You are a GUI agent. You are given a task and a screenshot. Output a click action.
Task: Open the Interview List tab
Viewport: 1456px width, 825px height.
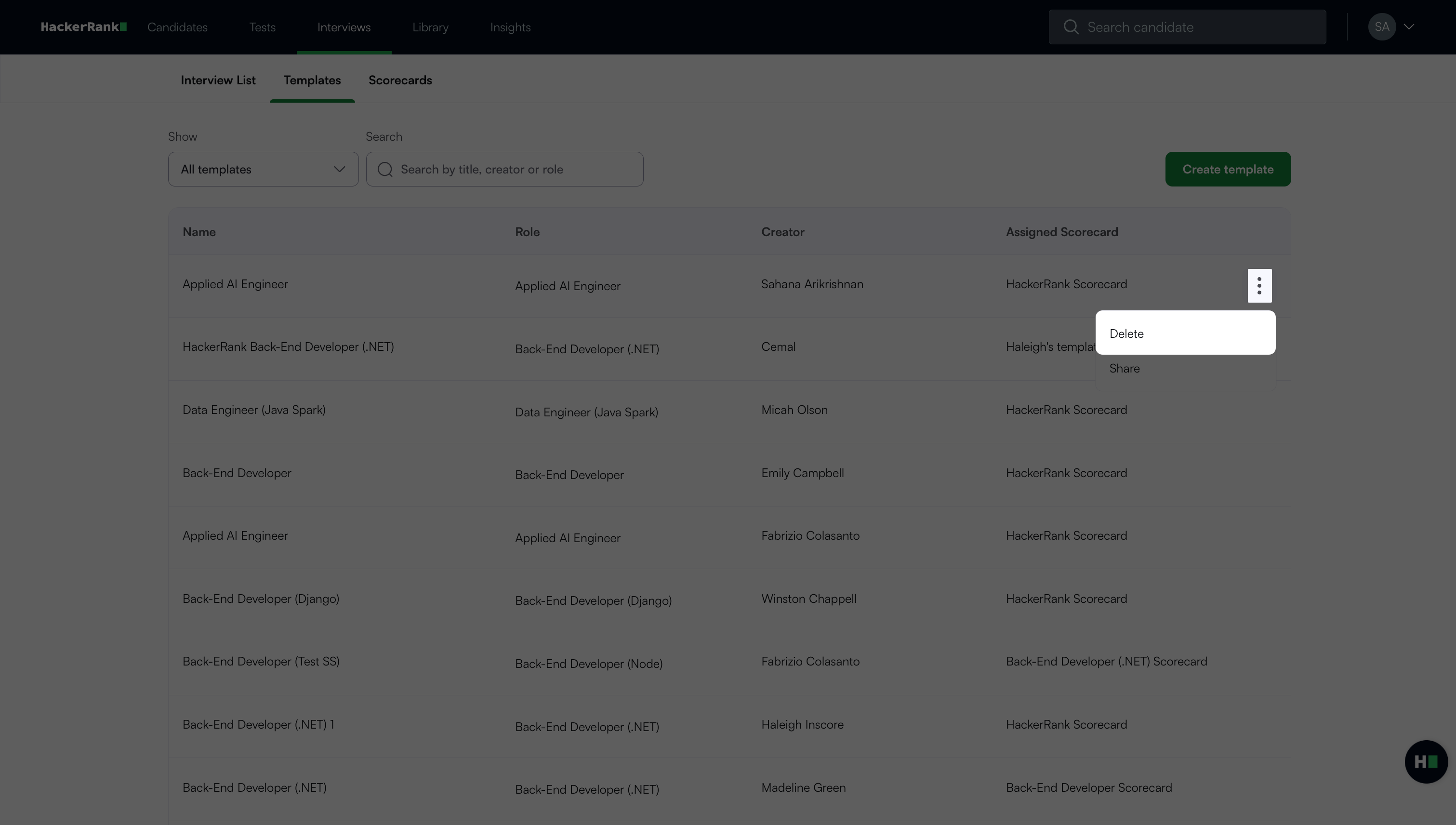218,80
